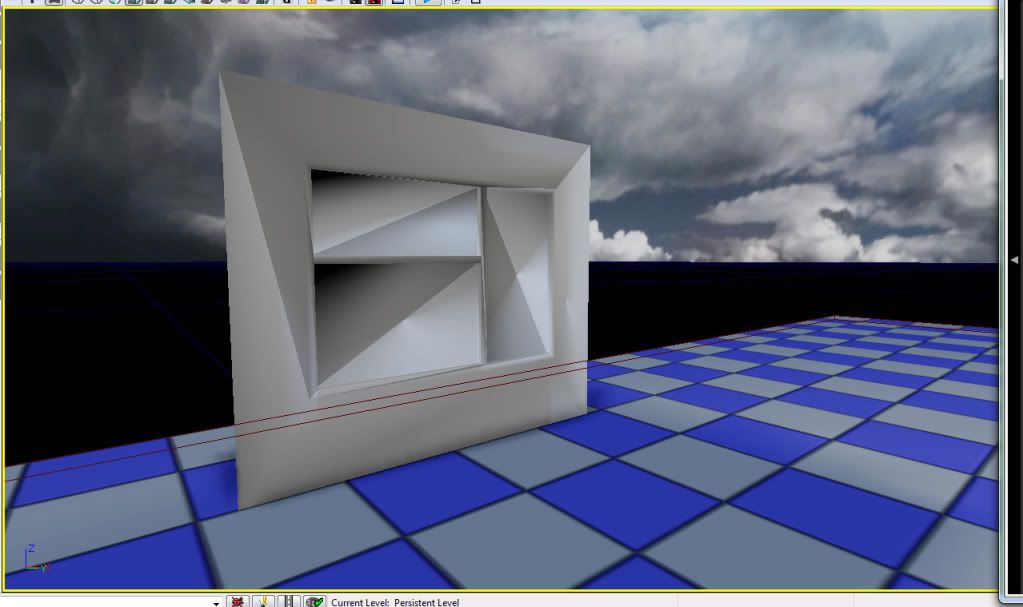Expand the side panel using the edge arrow
This screenshot has height=607, width=1023.
point(1014,260)
